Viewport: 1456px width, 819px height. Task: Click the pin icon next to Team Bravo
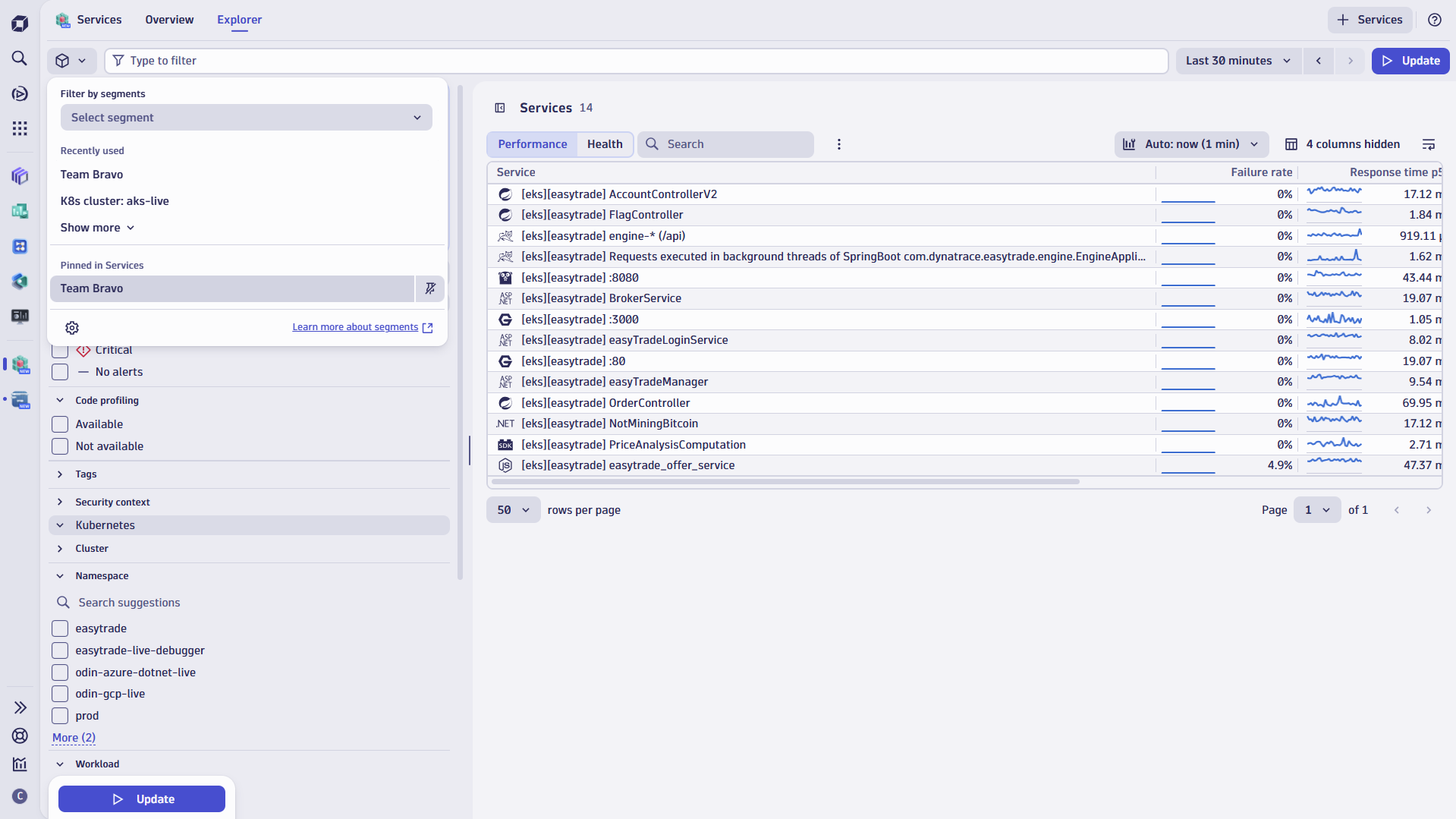click(x=430, y=288)
